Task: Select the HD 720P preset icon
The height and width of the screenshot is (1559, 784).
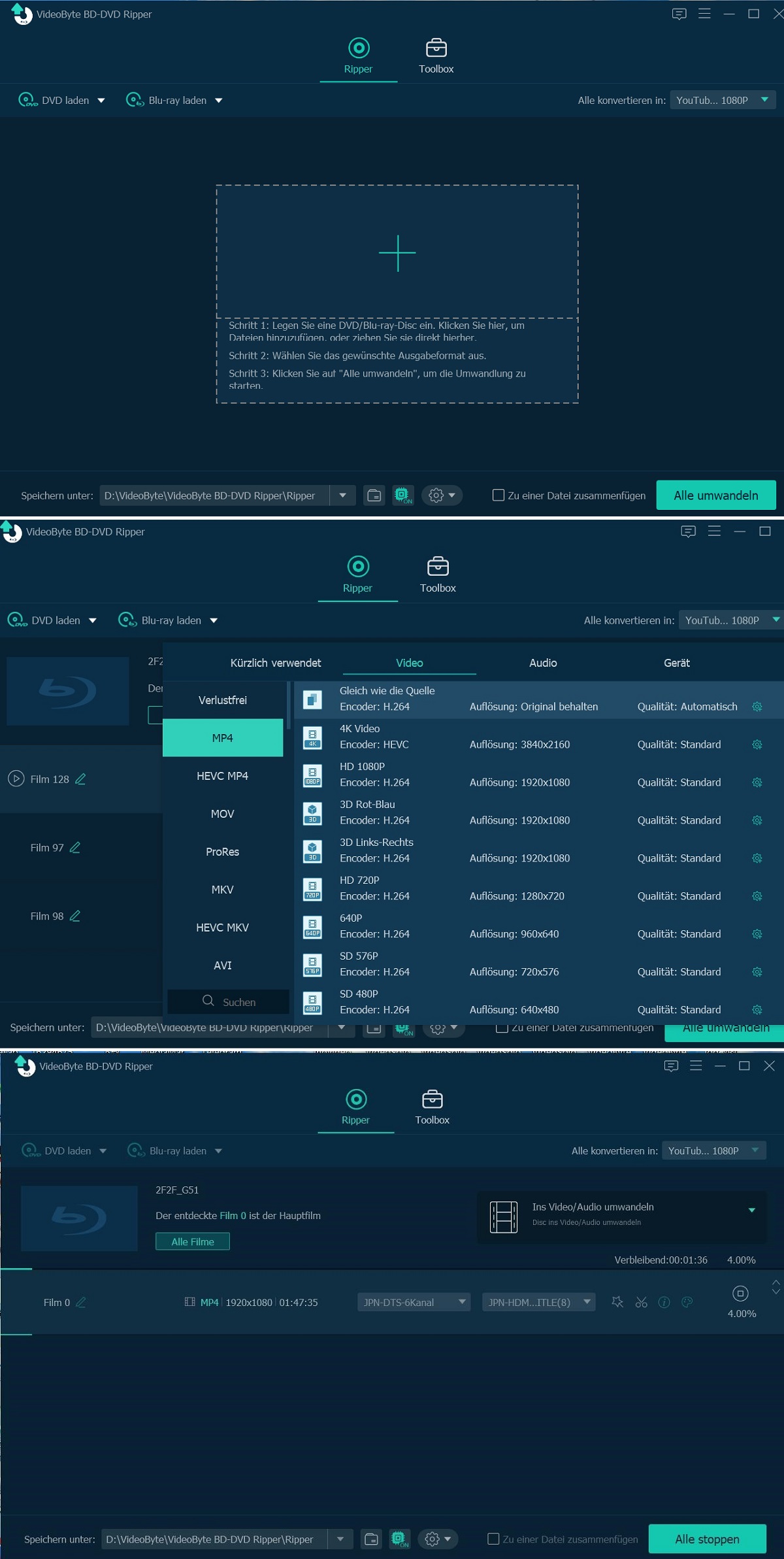Action: (x=312, y=890)
